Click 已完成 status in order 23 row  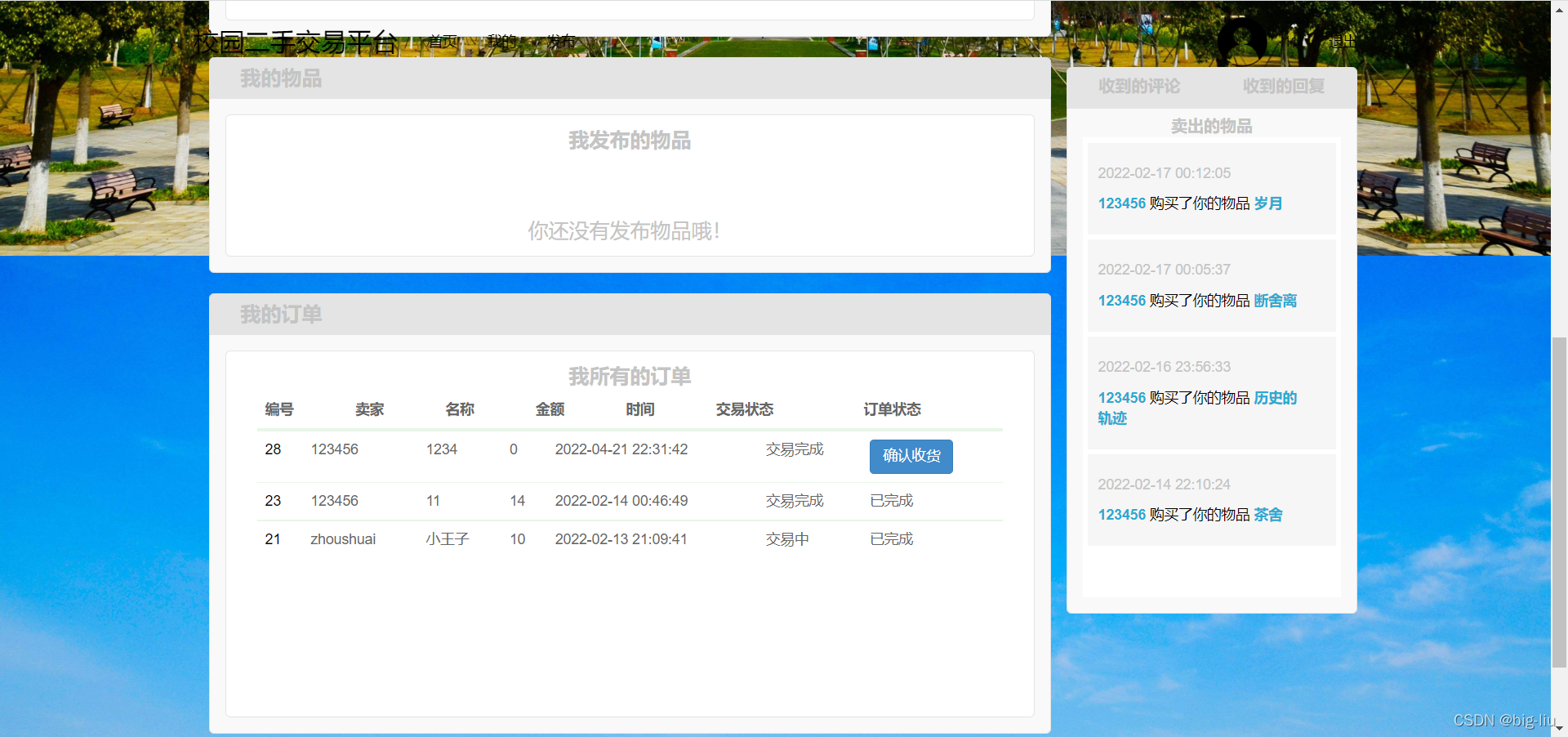[x=892, y=501]
